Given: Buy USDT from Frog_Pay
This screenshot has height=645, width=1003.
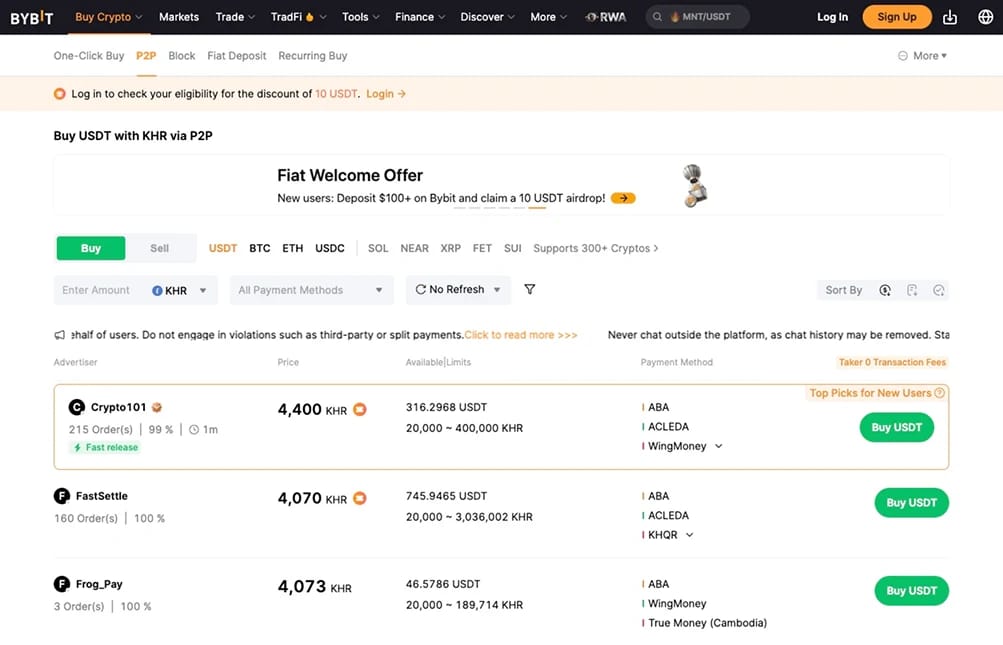Looking at the screenshot, I should [912, 591].
